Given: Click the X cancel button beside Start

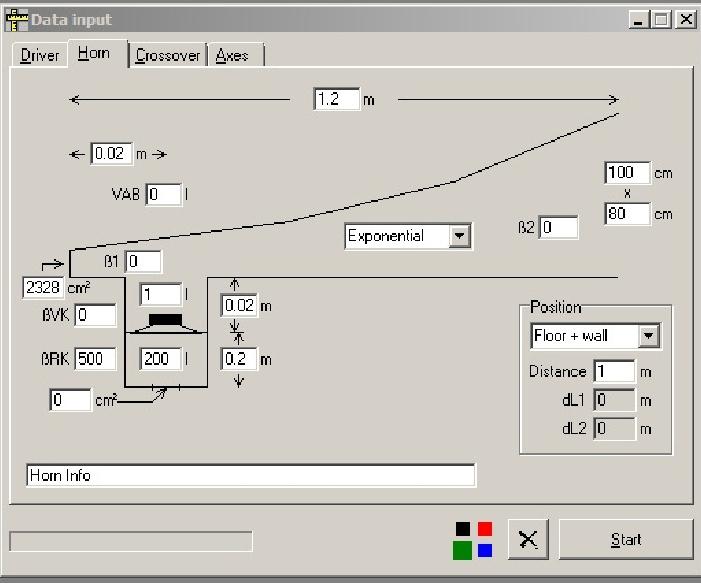Looking at the screenshot, I should [x=528, y=539].
